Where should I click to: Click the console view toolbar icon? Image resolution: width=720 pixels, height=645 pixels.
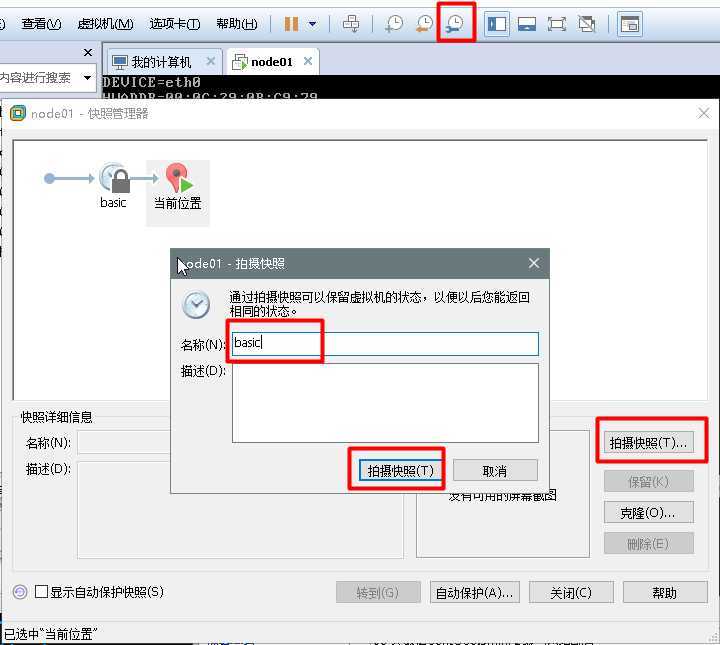pyautogui.click(x=630, y=23)
